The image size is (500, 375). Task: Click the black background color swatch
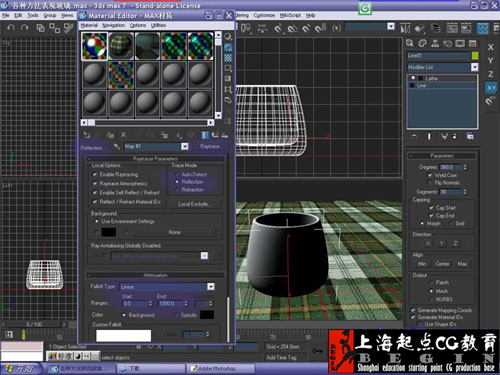109,232
